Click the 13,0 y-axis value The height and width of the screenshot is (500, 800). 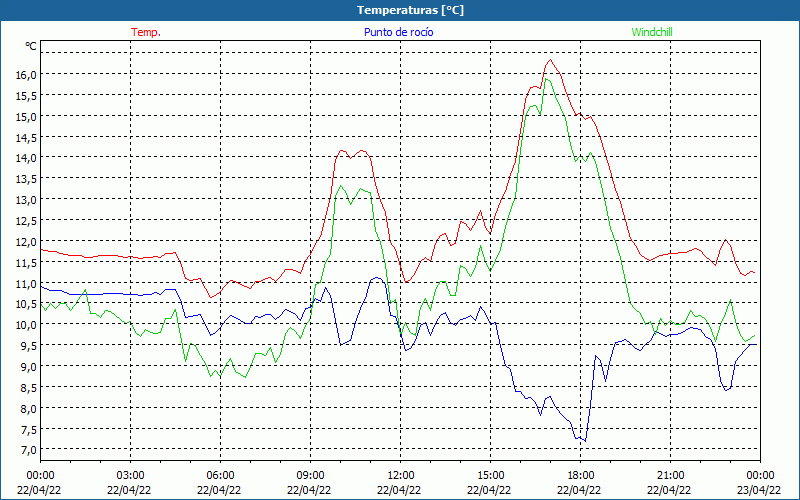[27, 199]
